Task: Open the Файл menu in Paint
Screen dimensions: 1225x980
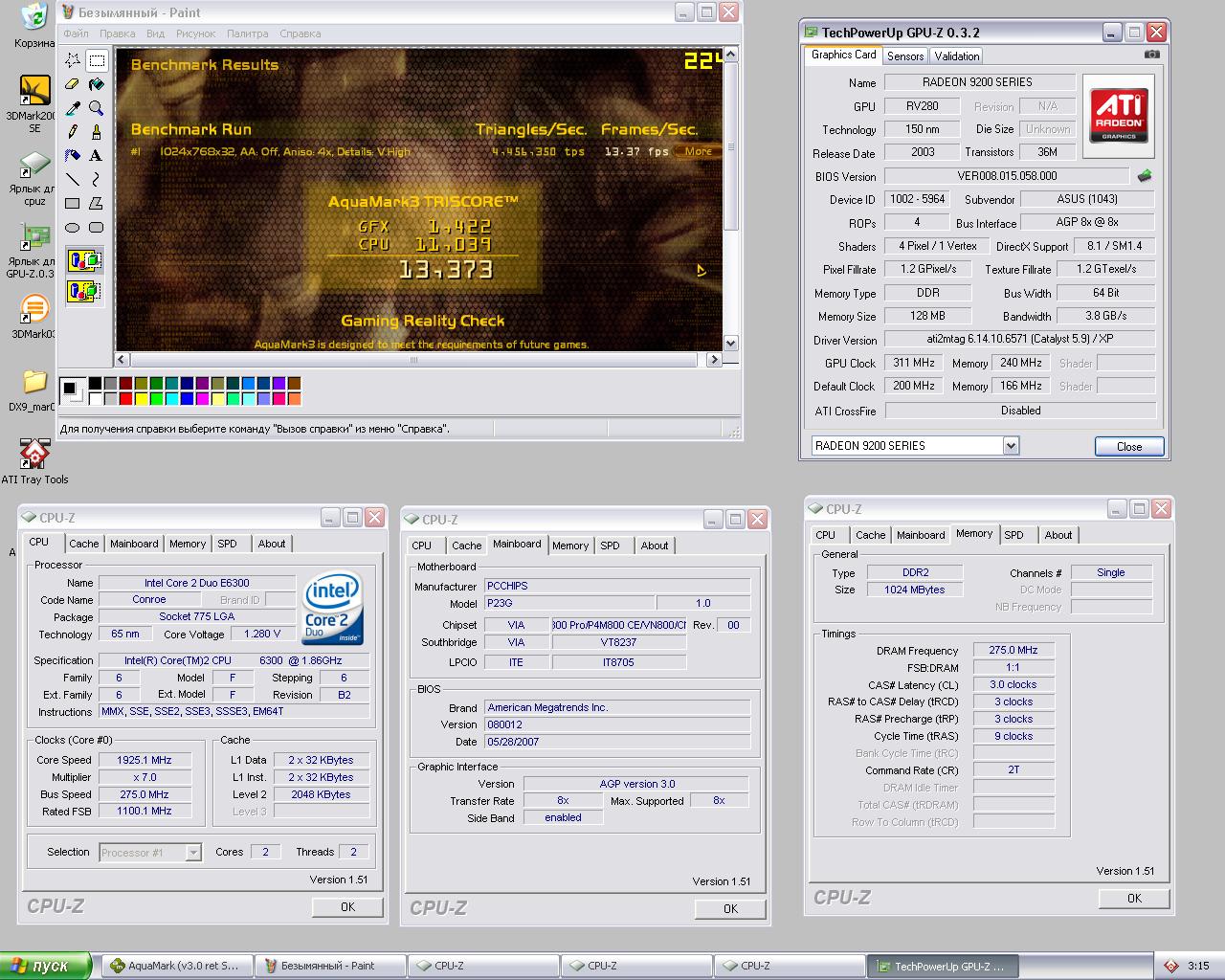Action: point(76,33)
